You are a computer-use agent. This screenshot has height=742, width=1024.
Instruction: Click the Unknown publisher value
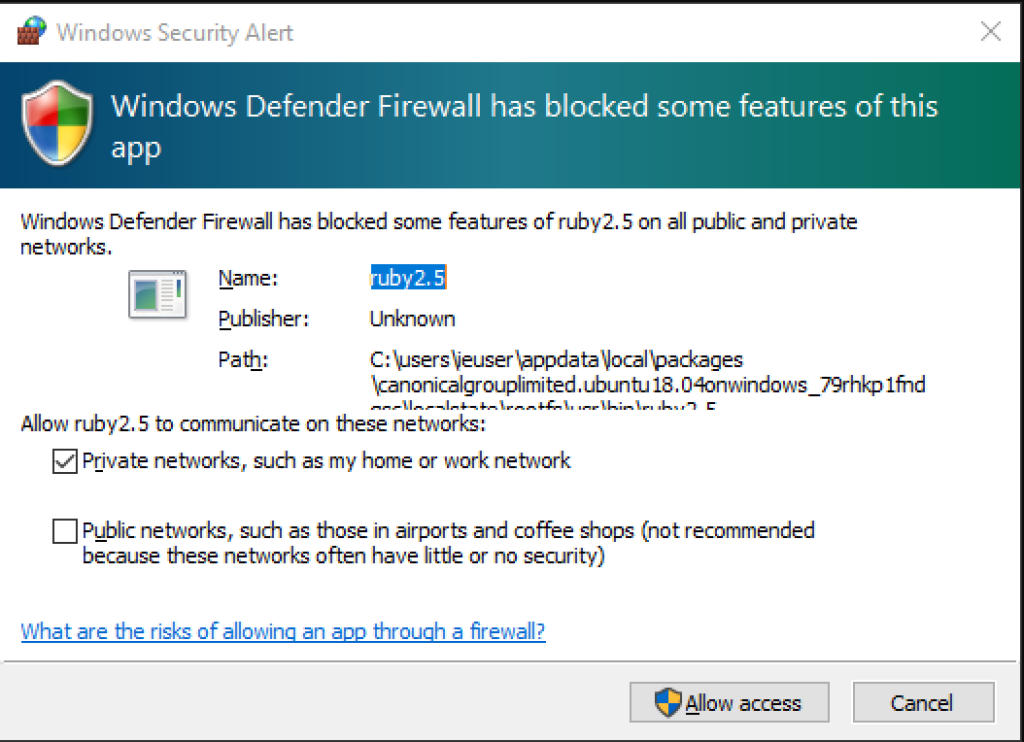413,319
